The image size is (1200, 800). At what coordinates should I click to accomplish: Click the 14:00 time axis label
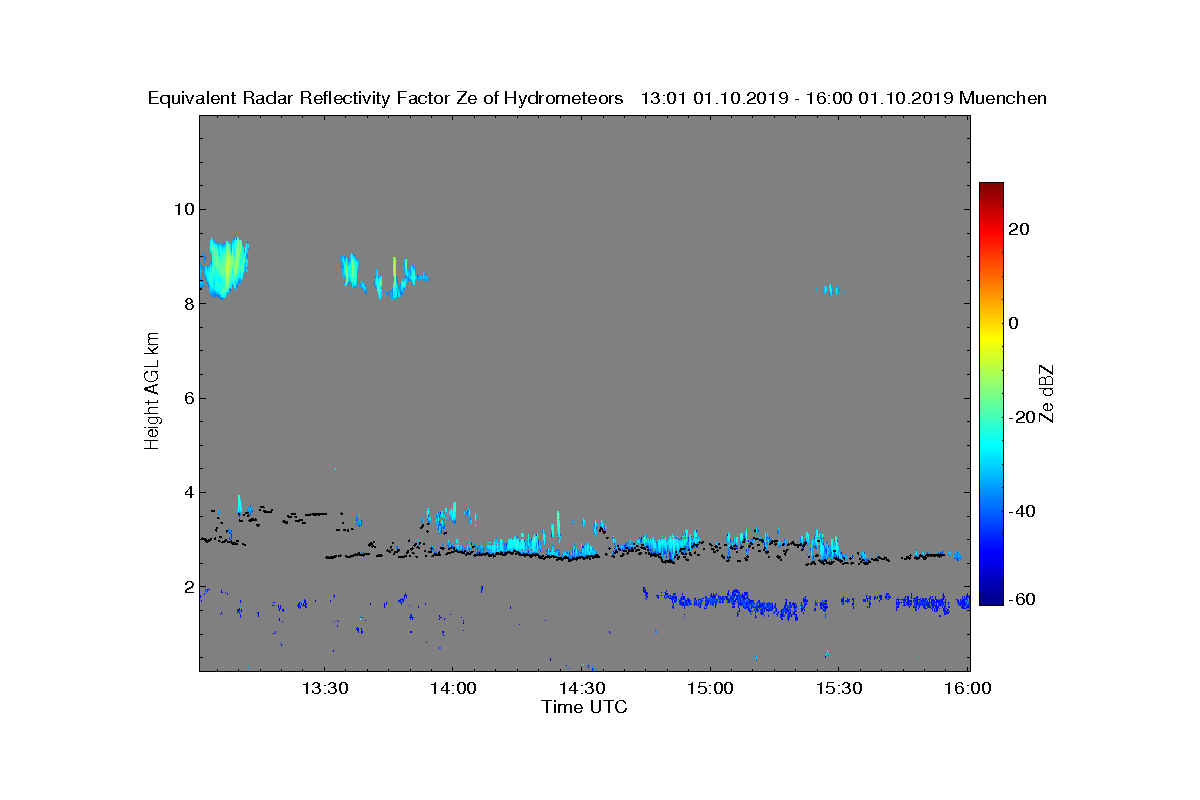(453, 688)
